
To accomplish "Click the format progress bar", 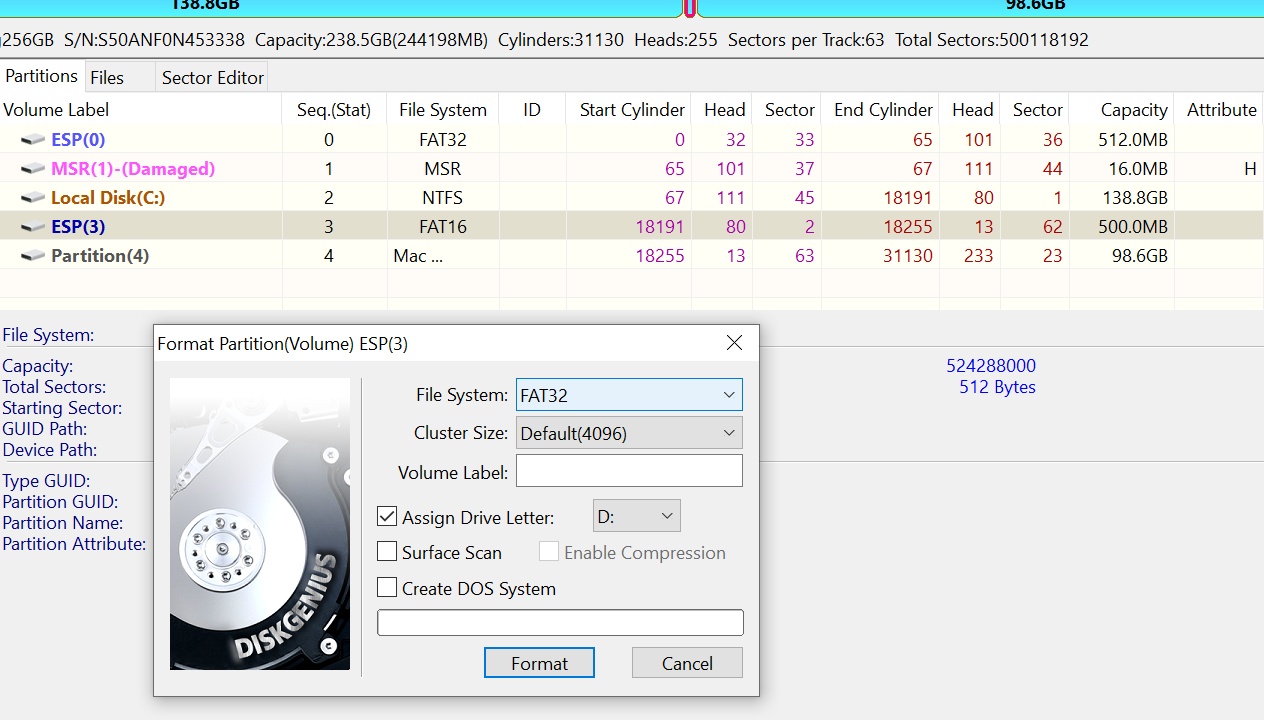I will 560,623.
